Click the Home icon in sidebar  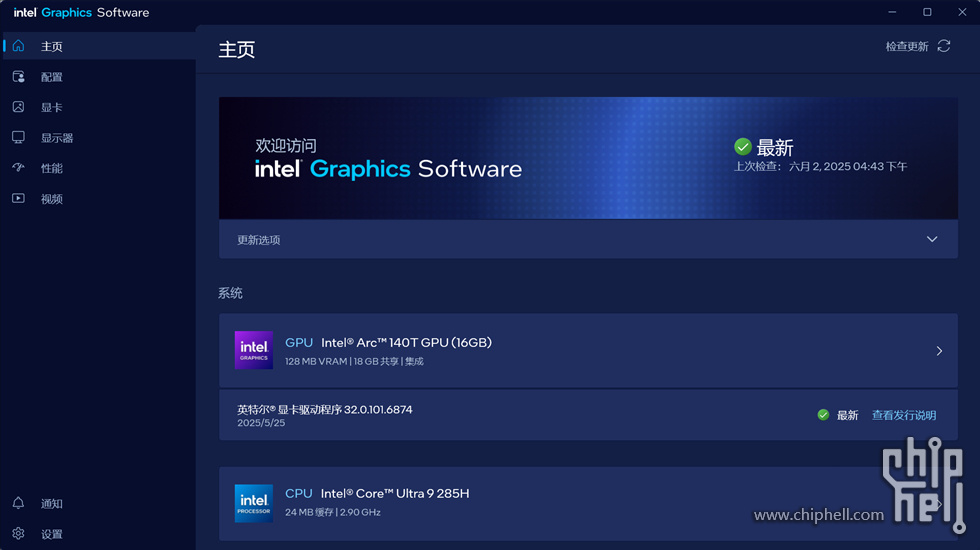pyautogui.click(x=18, y=46)
